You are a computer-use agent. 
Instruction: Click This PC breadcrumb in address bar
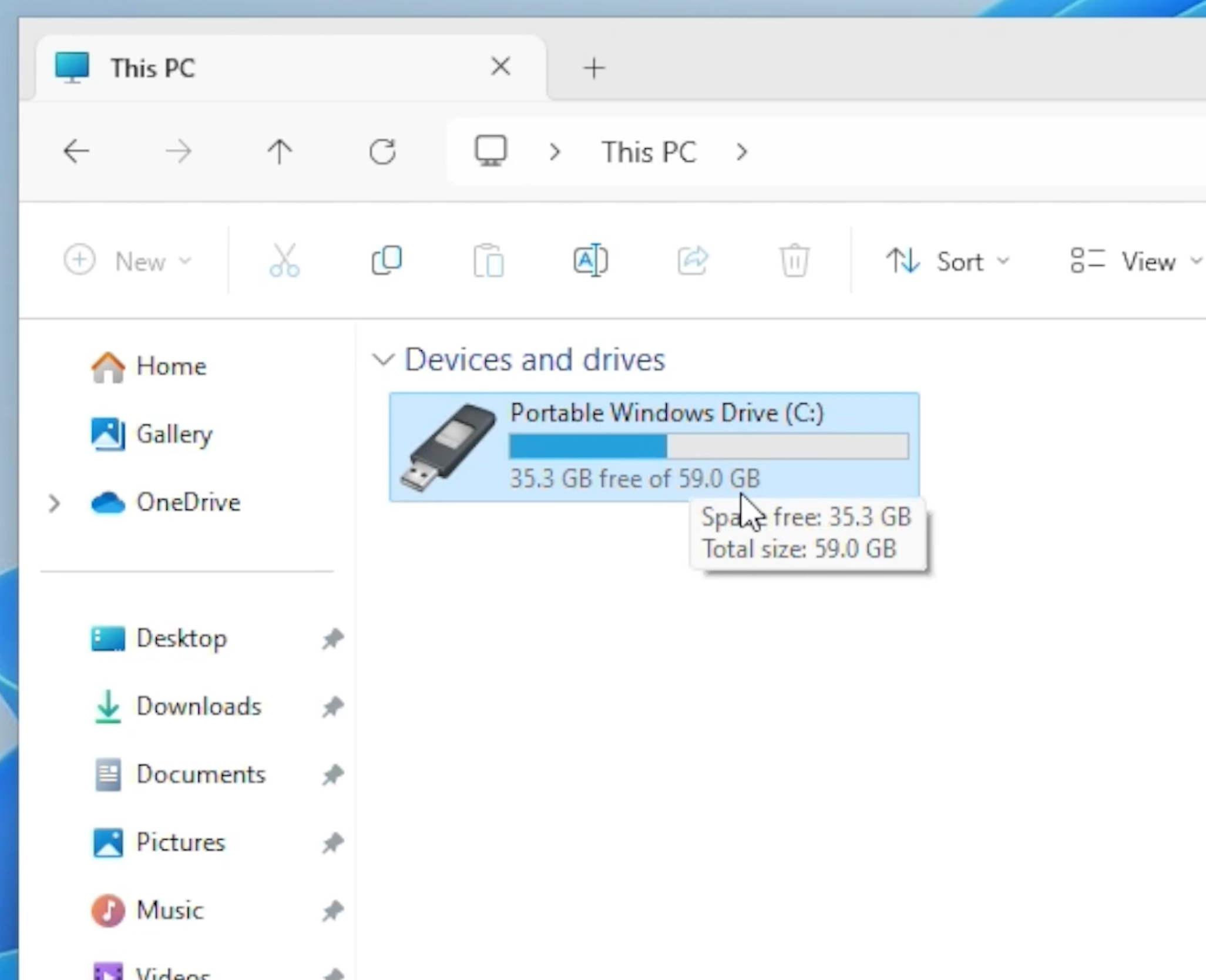click(649, 152)
